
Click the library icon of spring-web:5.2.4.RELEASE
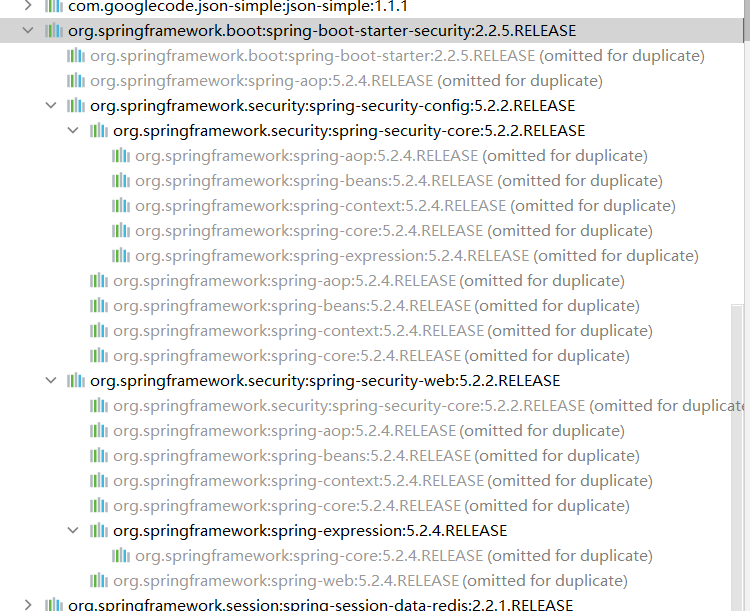pos(99,580)
